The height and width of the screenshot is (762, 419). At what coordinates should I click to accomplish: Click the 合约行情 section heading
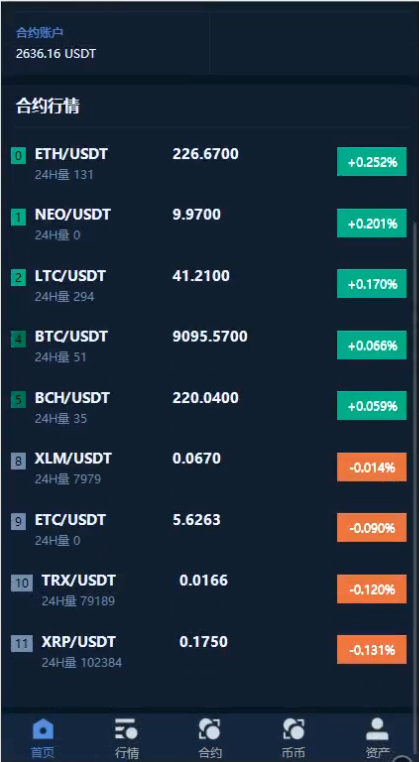coord(48,105)
